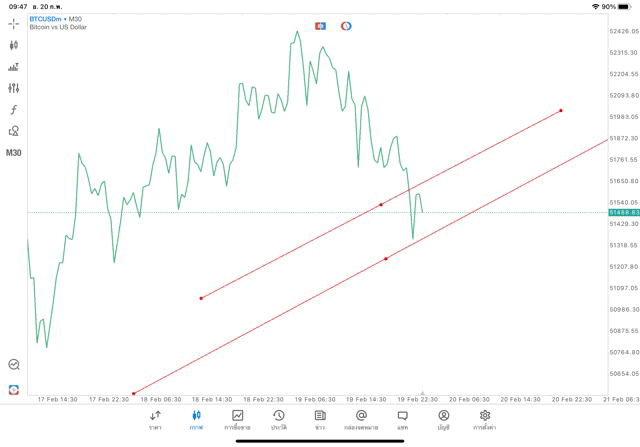The width and height of the screenshot is (640, 447).
Task: Click the green current price label 51488.63
Action: coord(622,212)
